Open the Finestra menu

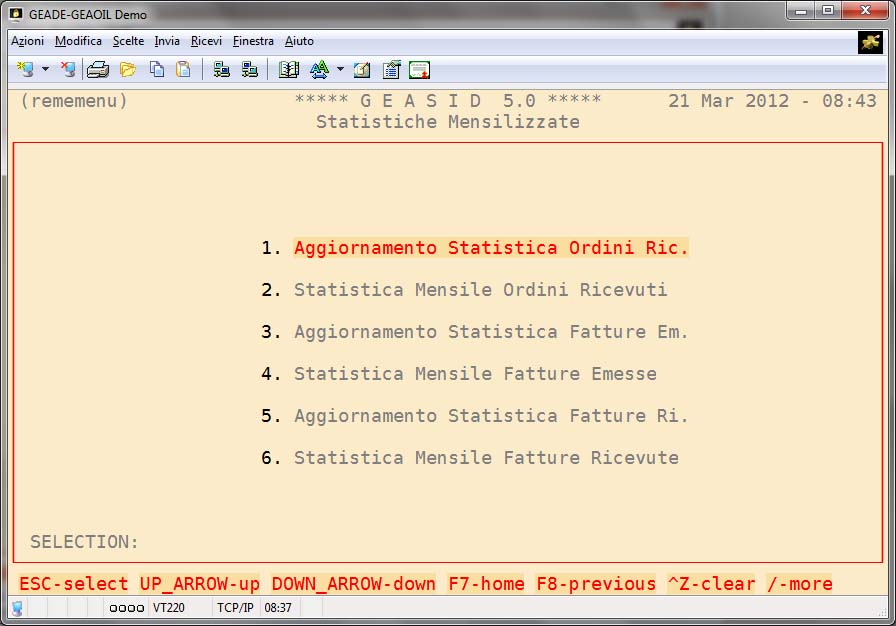coord(253,41)
